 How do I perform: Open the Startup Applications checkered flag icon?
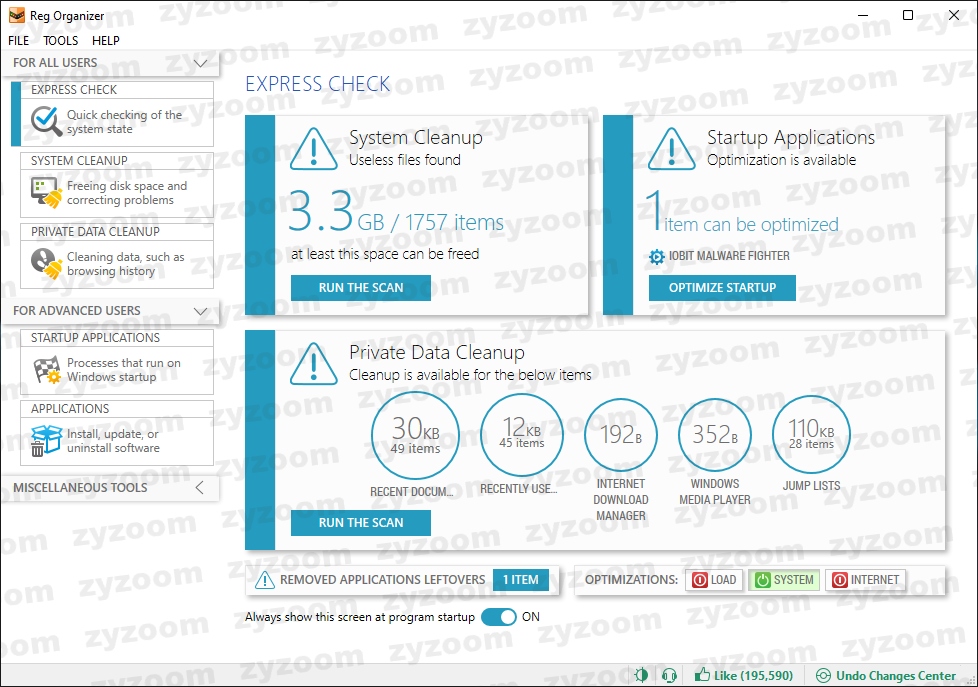click(x=46, y=369)
